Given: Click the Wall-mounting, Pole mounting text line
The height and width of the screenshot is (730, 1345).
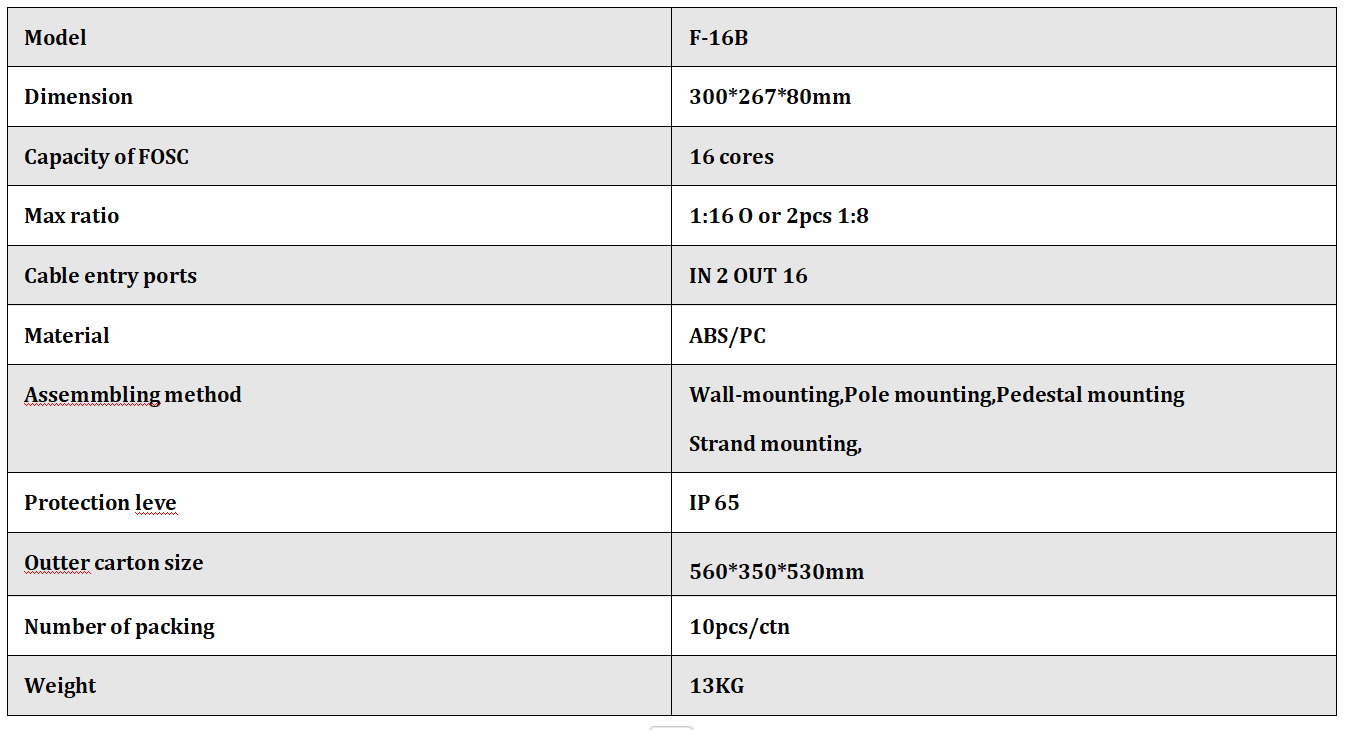Looking at the screenshot, I should click(937, 395).
